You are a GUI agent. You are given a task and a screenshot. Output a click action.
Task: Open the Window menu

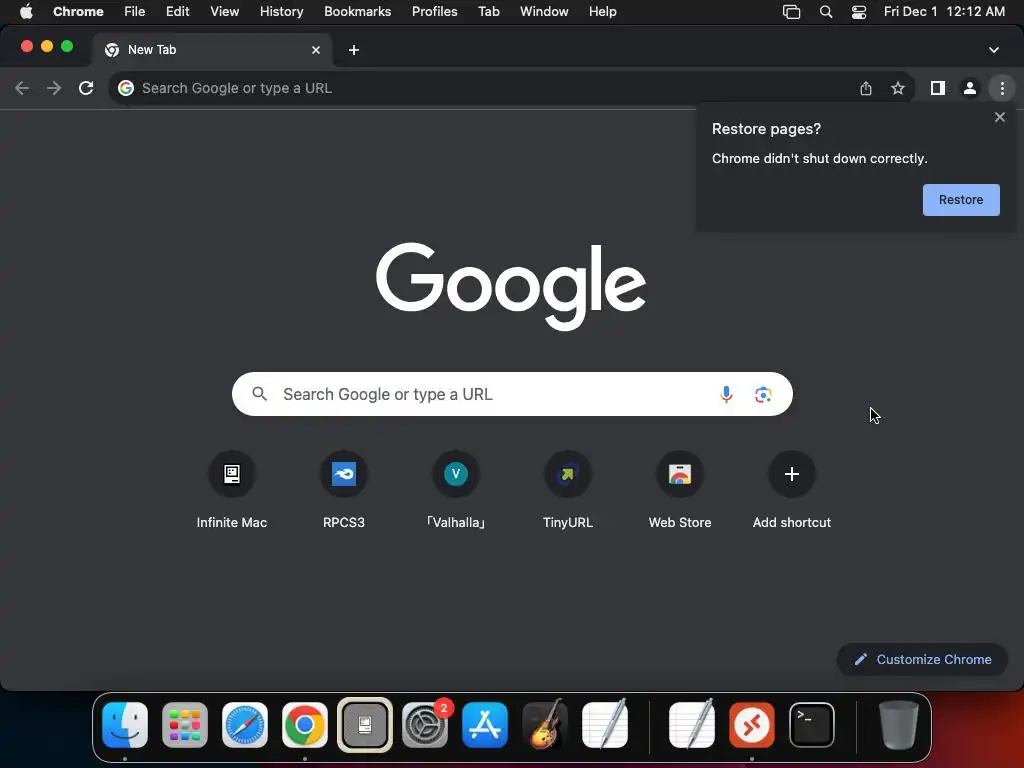pyautogui.click(x=544, y=12)
